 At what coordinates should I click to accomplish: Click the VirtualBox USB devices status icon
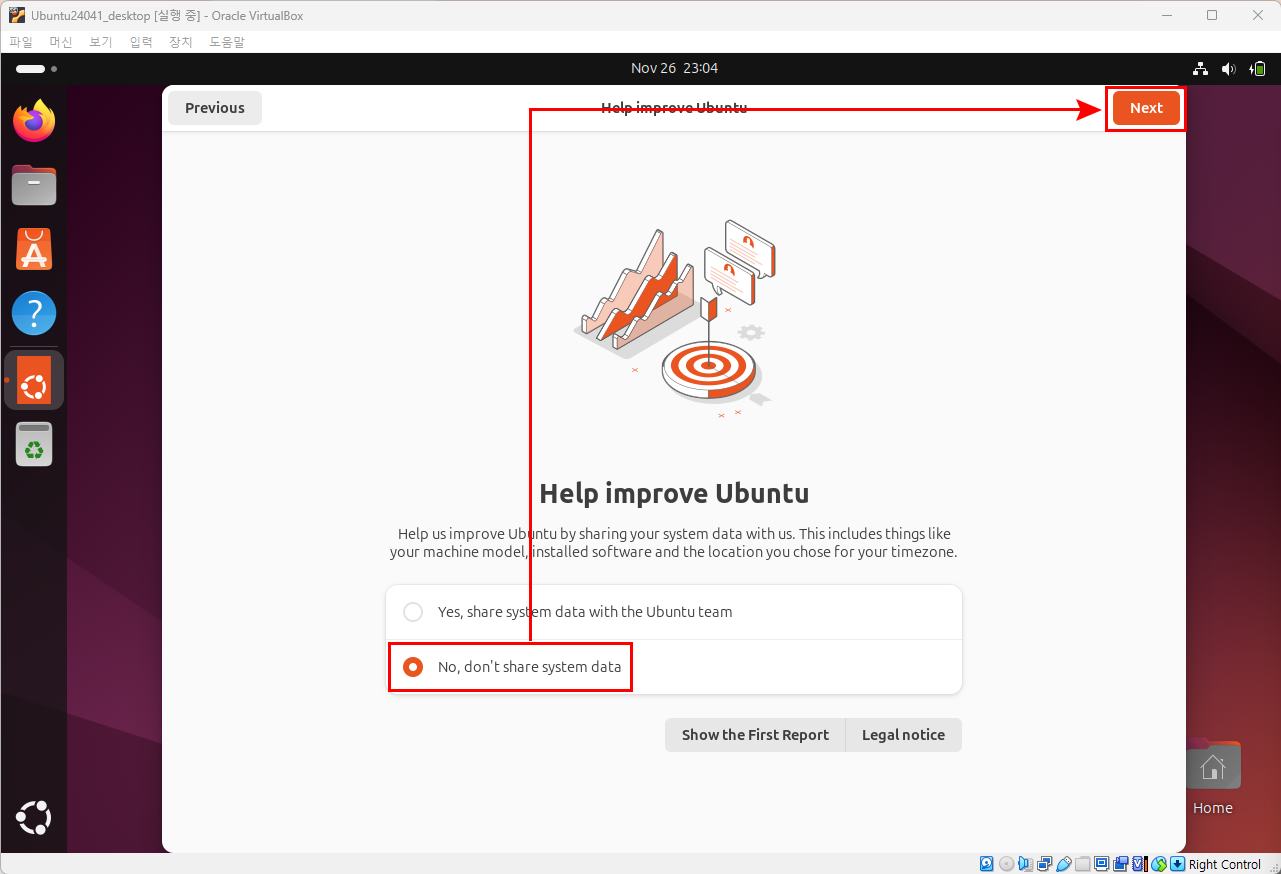tap(1064, 864)
